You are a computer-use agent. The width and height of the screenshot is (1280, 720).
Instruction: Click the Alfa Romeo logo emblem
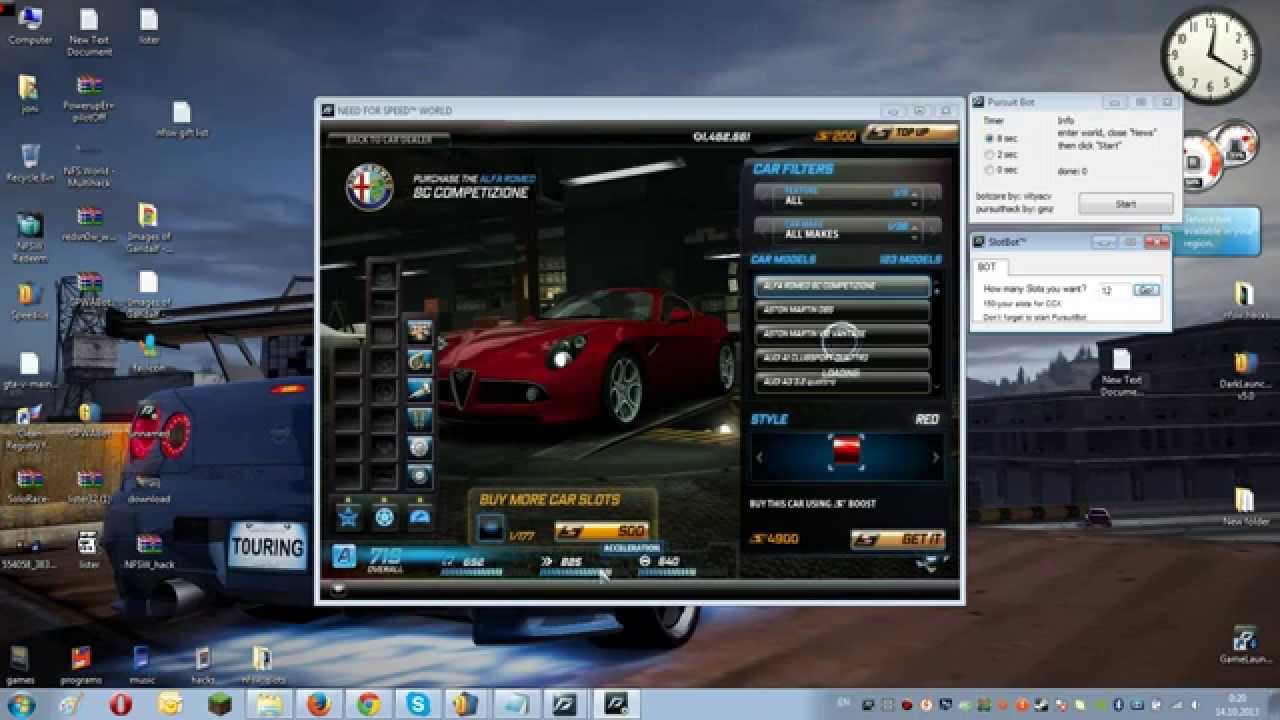370,186
